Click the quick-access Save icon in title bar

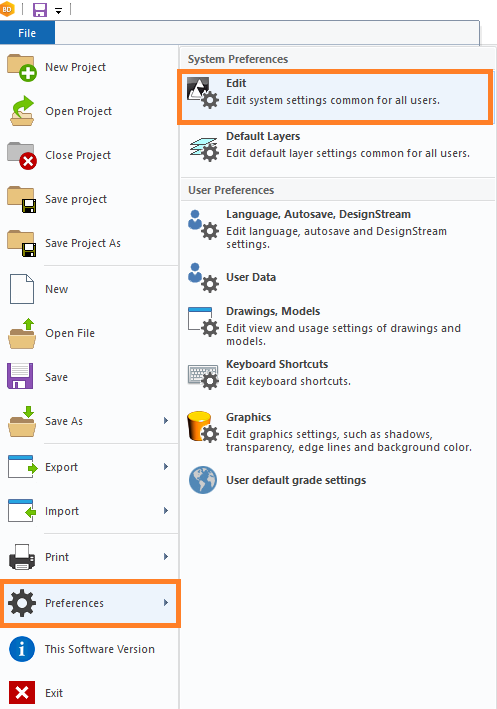40,9
